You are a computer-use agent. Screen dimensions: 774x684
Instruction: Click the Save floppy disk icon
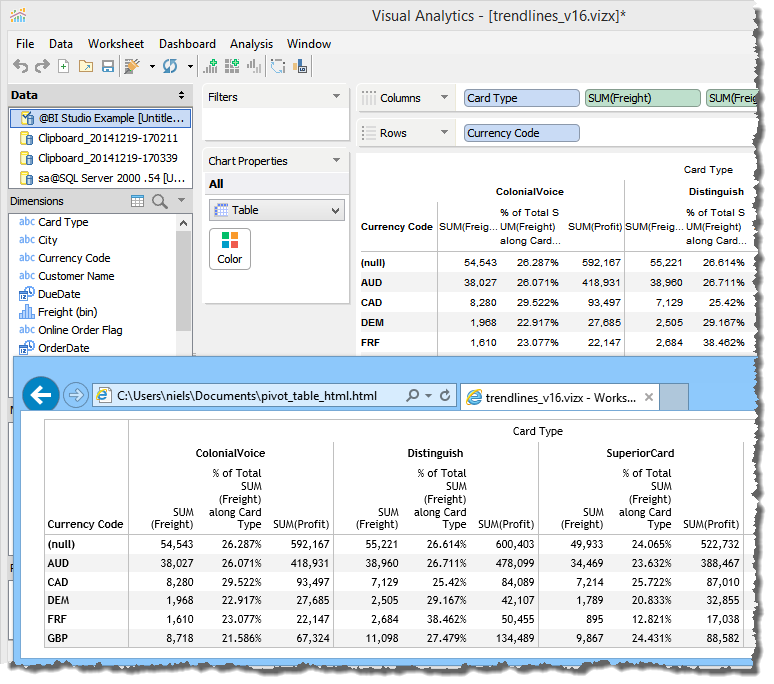(107, 67)
